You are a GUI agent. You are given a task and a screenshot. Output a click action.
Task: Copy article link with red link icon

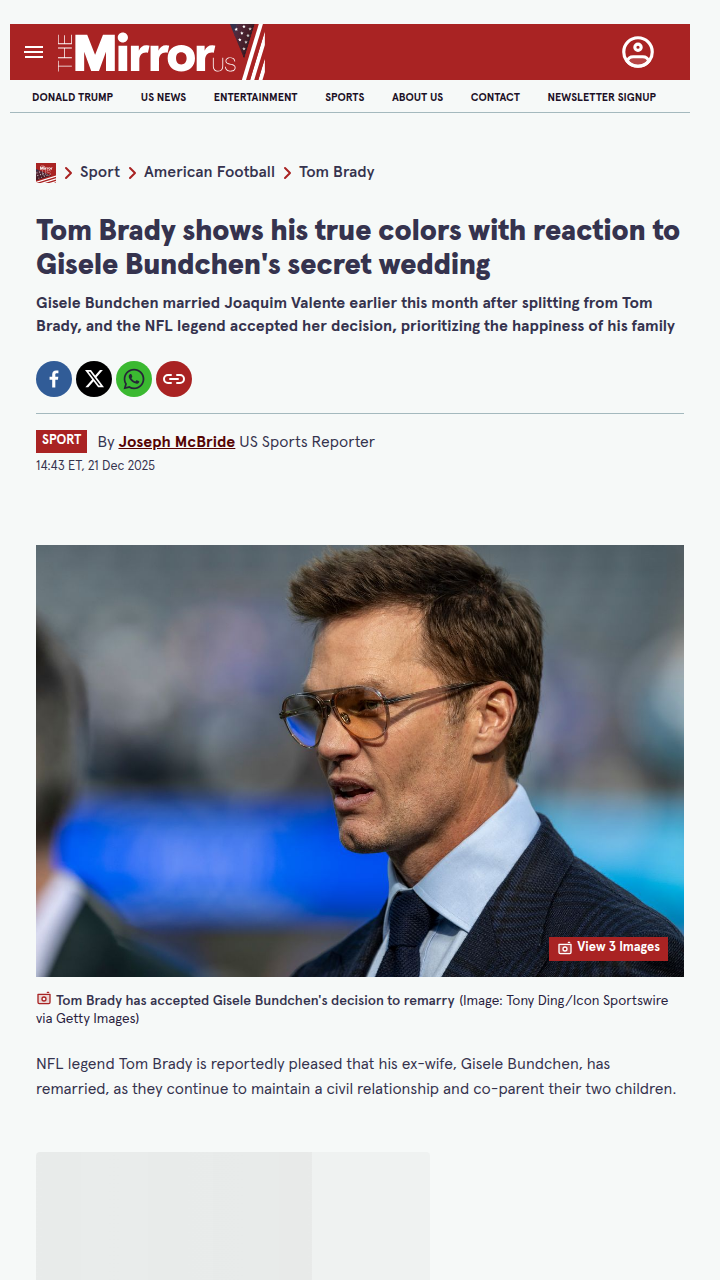[x=174, y=379]
